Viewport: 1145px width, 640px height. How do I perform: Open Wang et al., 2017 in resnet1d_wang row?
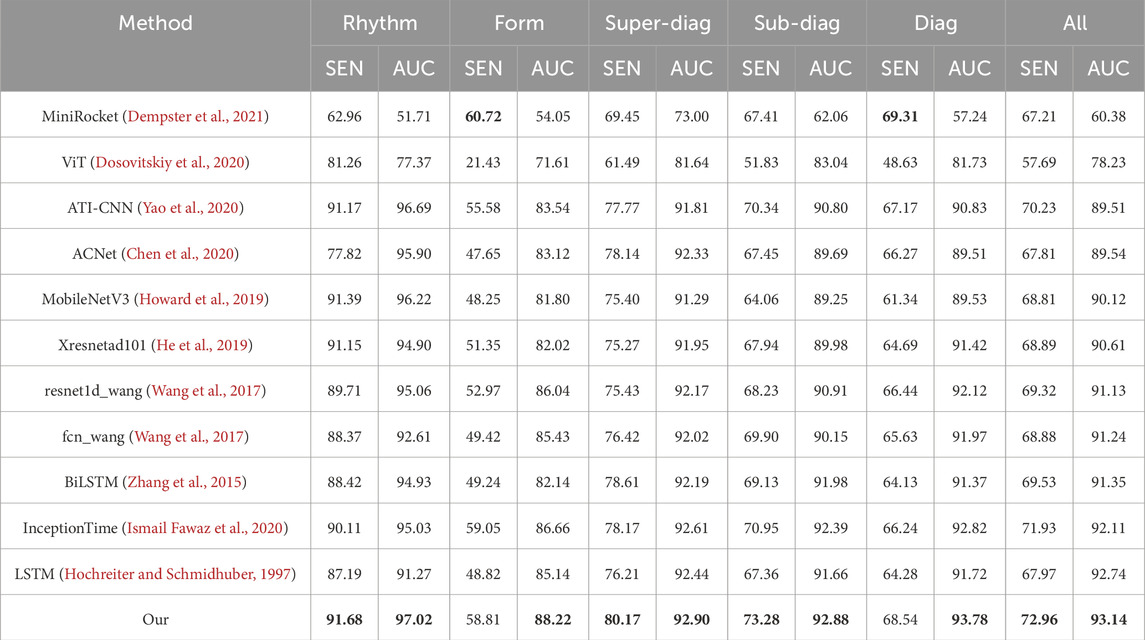(x=206, y=391)
